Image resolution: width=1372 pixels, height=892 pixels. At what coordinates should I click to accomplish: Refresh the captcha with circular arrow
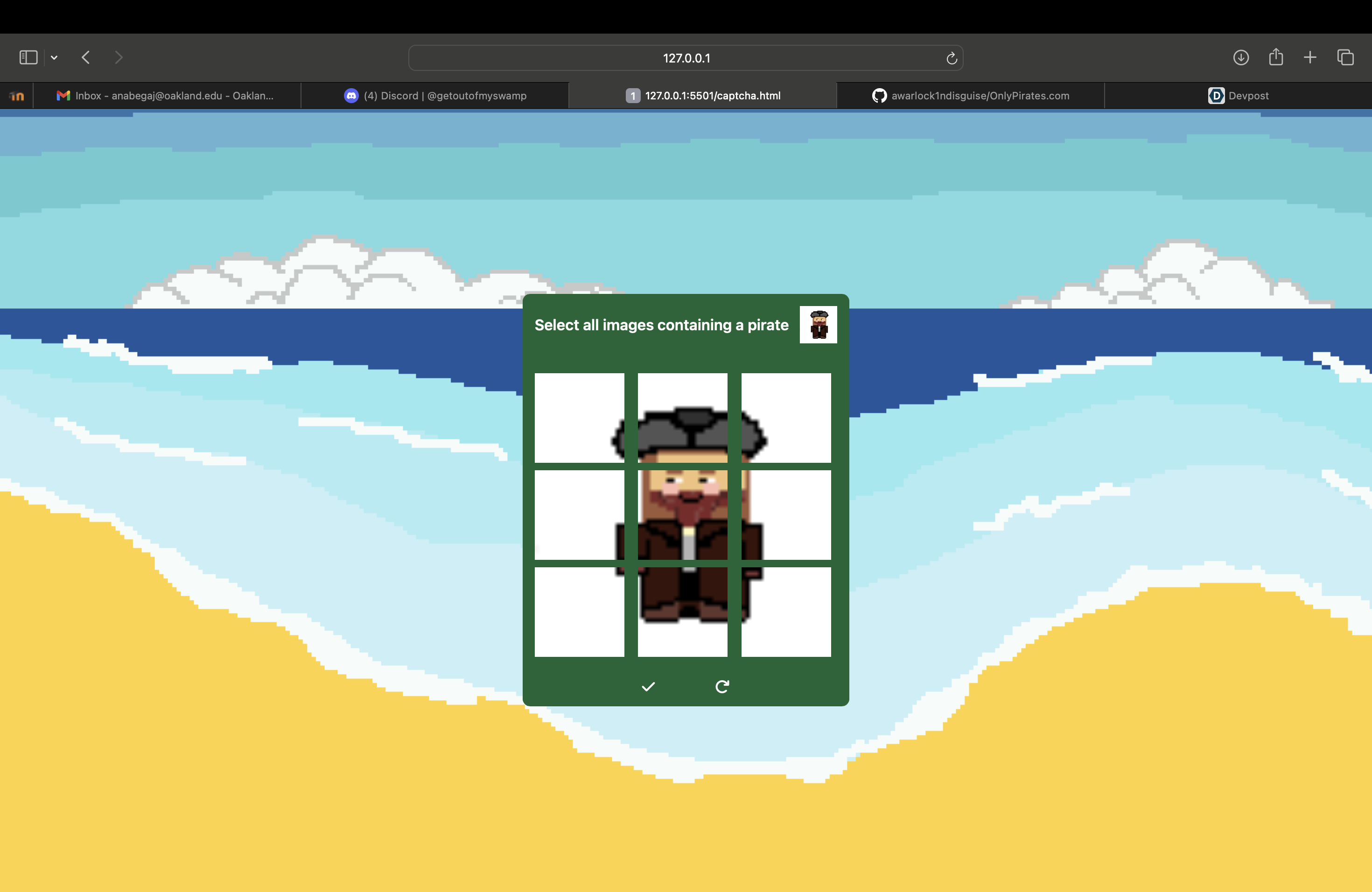click(722, 686)
